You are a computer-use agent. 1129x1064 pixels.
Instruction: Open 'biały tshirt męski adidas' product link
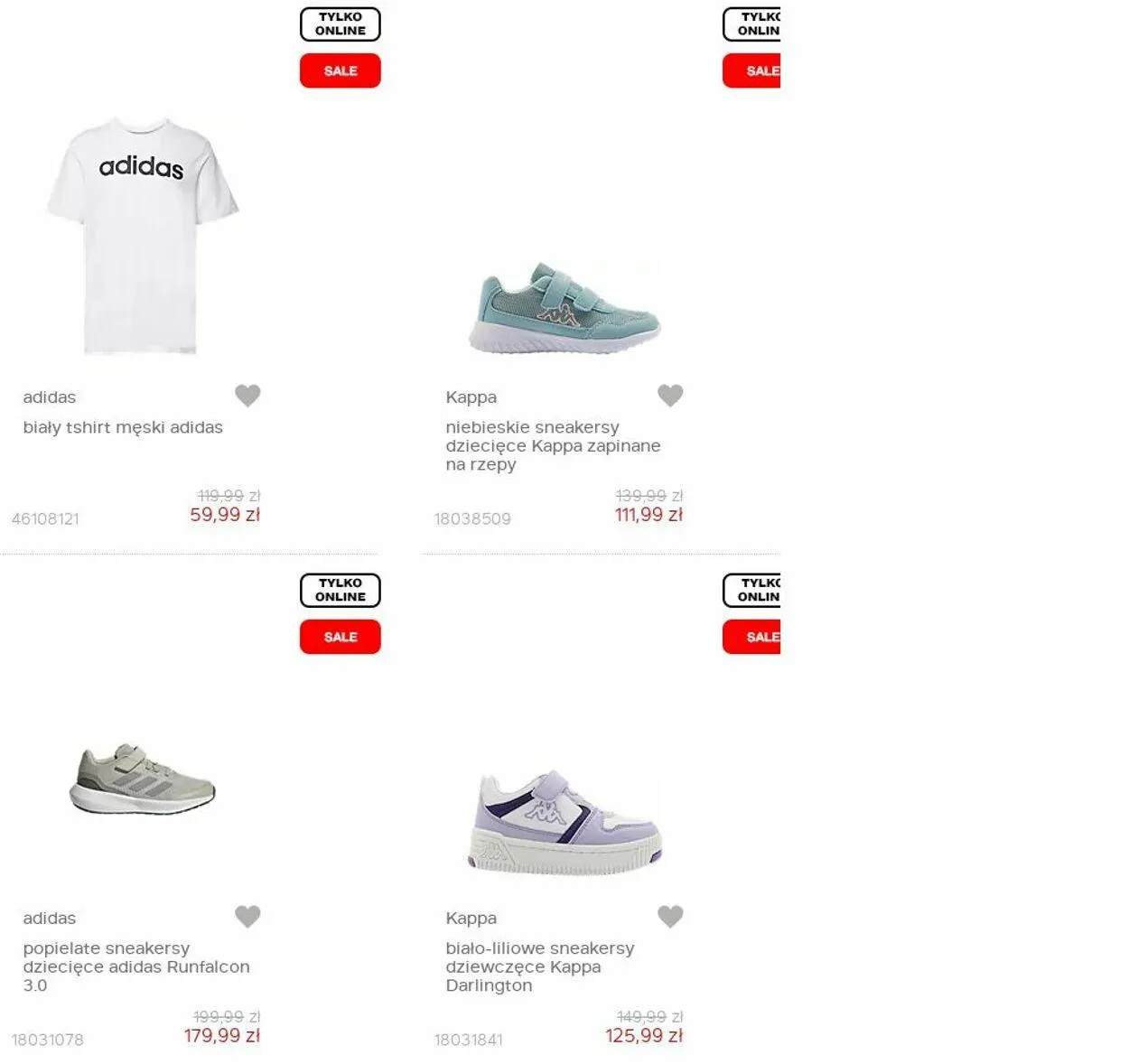point(123,427)
